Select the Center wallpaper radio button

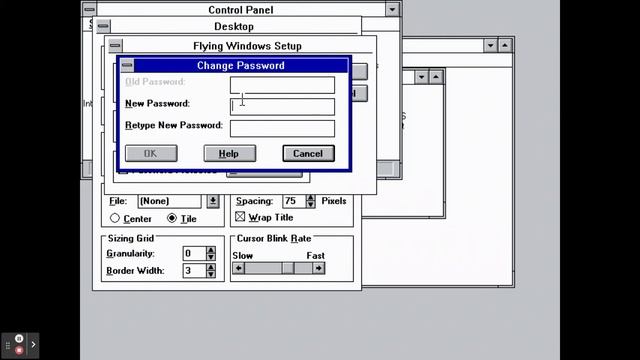[x=115, y=218]
